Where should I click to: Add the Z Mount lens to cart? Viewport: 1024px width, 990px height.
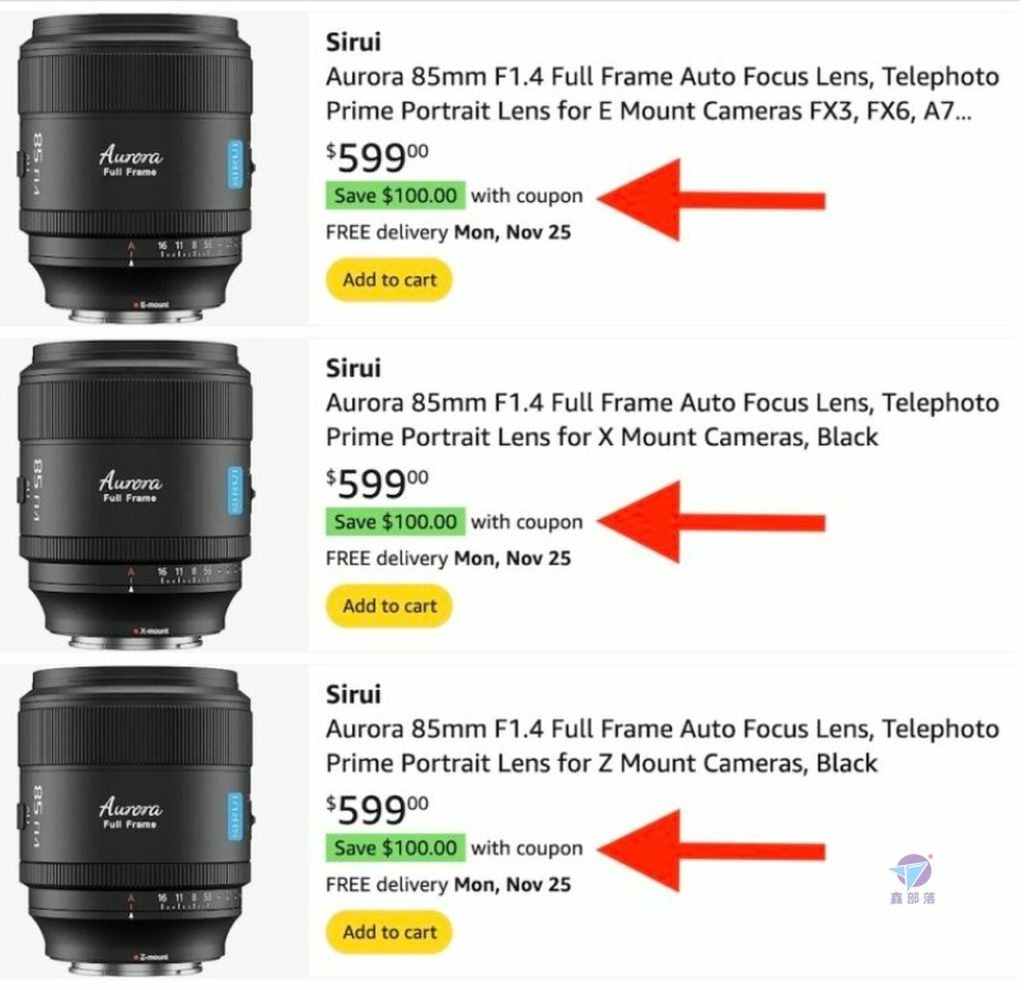pyautogui.click(x=389, y=932)
